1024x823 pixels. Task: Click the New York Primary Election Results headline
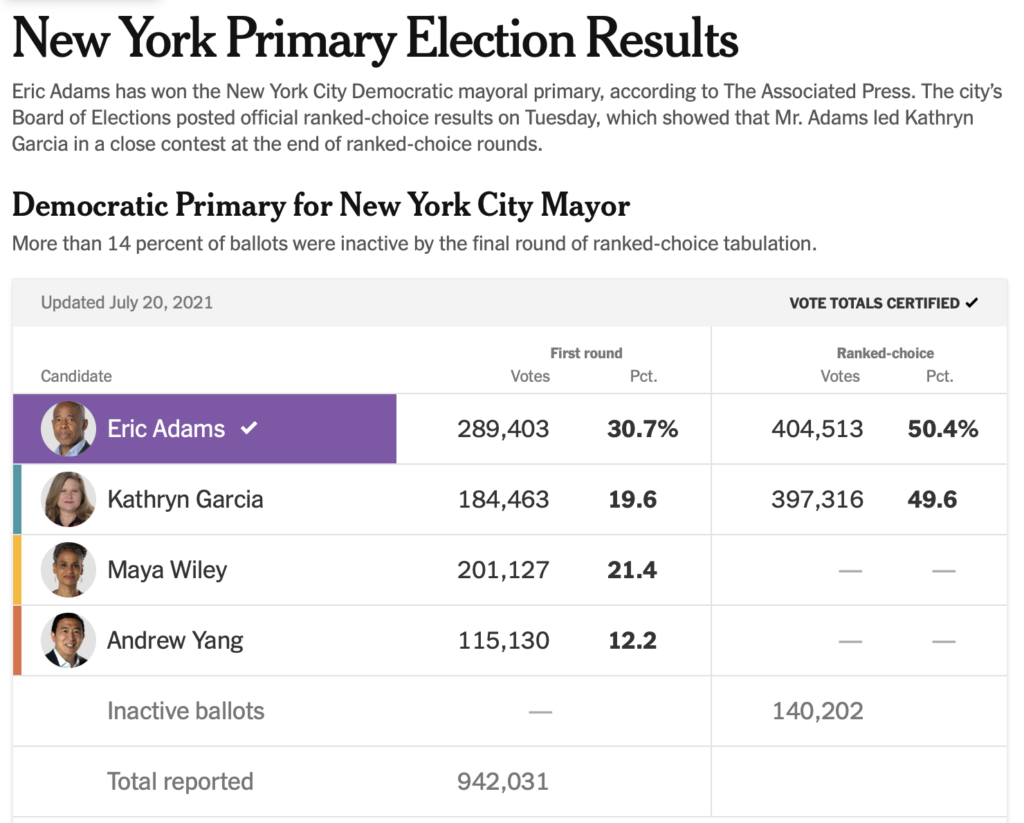click(x=375, y=39)
